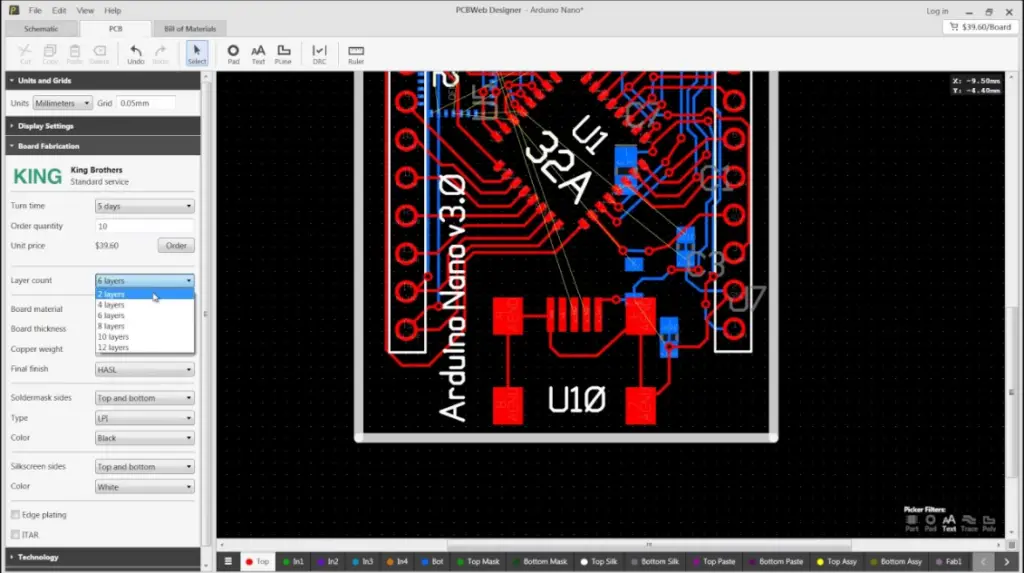
Task: Choose the Text tool in toolbar
Action: coord(258,54)
